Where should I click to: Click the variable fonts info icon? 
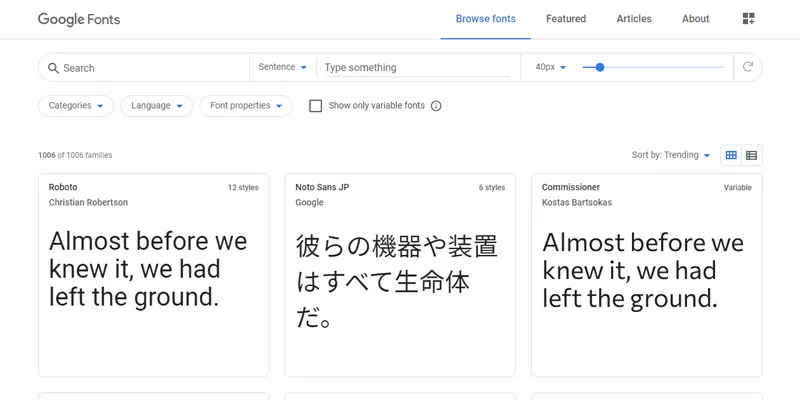coord(436,106)
